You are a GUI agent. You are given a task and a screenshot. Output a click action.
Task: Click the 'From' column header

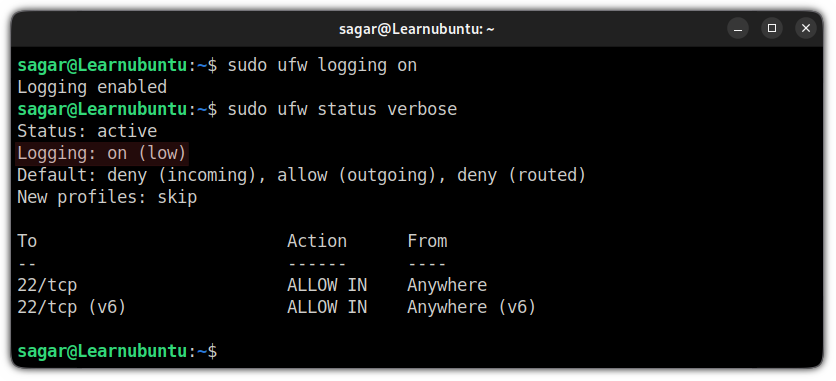(427, 241)
